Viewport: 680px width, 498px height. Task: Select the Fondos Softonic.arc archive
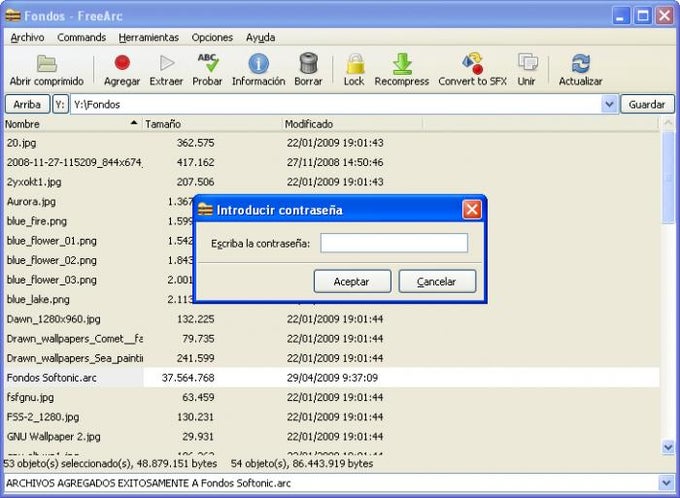coord(52,378)
